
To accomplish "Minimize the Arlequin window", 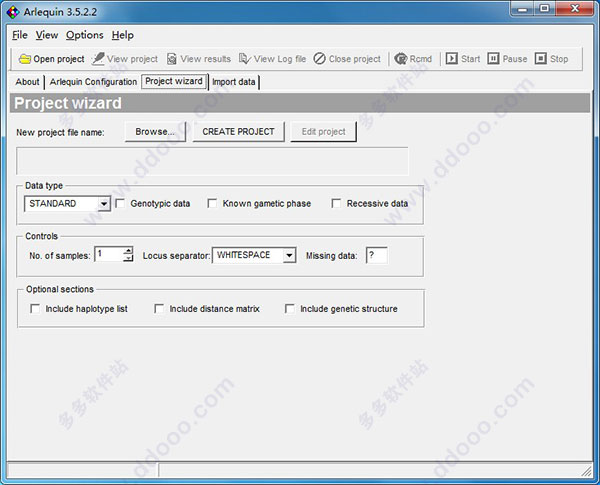I will (523, 9).
